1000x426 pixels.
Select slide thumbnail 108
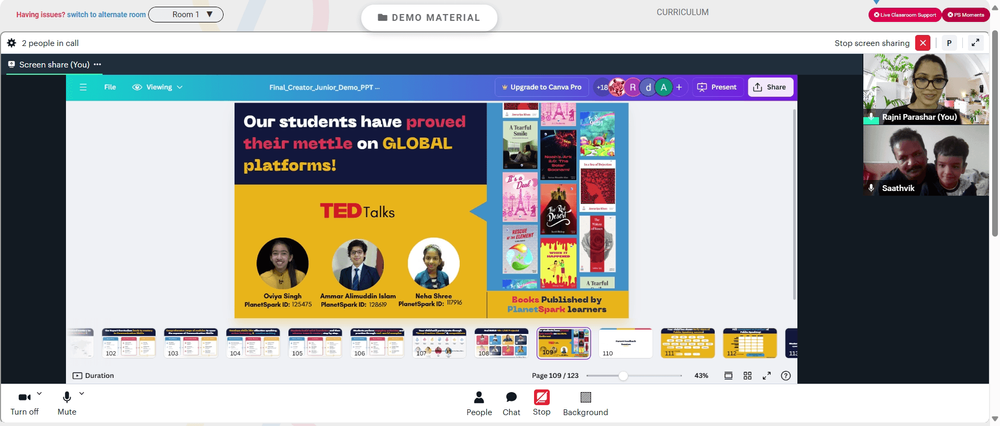[x=501, y=343]
